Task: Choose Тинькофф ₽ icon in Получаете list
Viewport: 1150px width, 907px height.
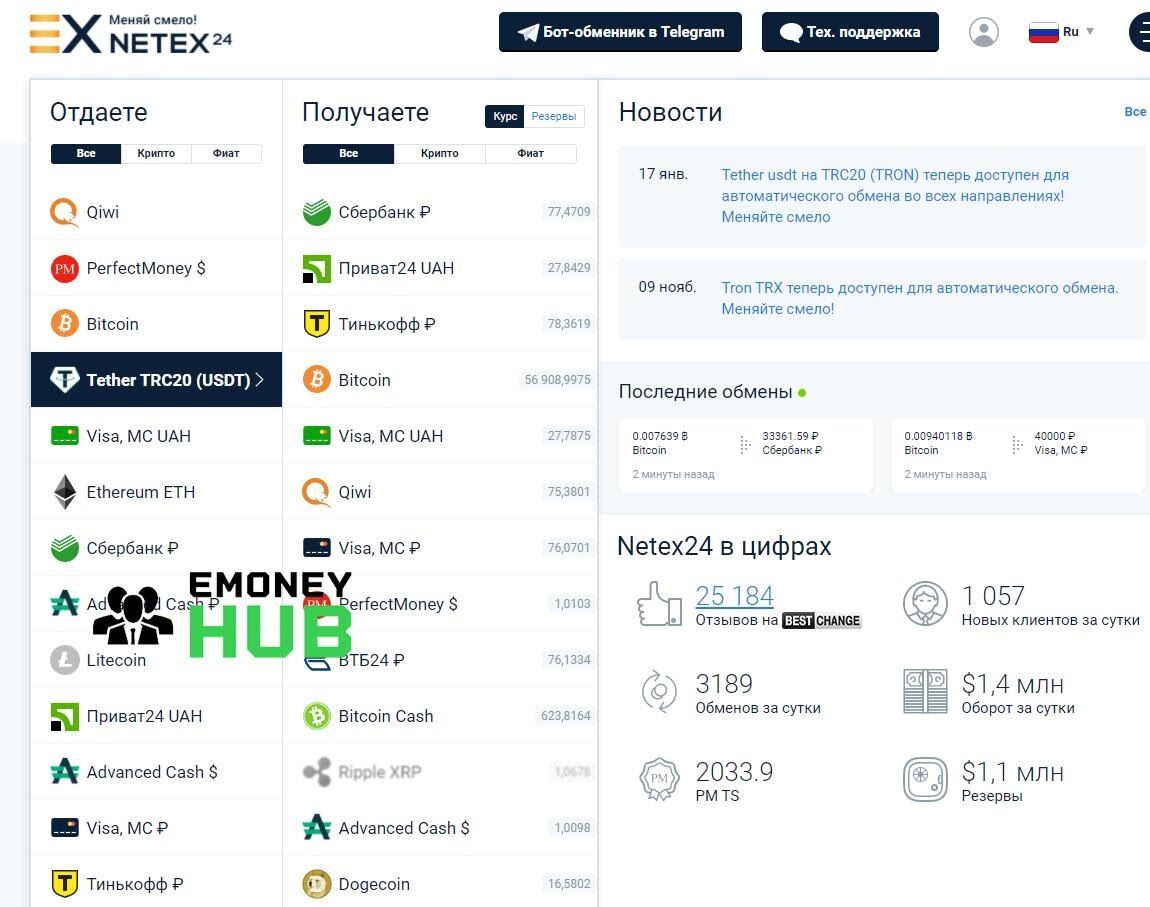Action: (x=317, y=323)
